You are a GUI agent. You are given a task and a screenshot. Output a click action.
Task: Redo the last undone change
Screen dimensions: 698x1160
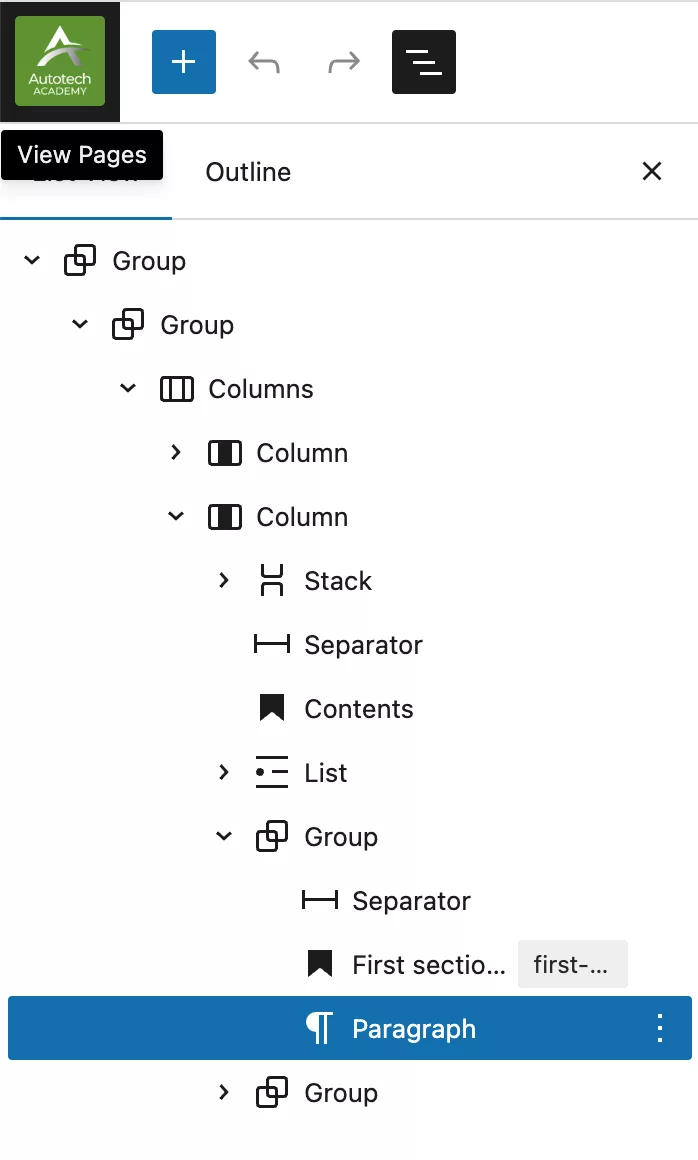[344, 62]
